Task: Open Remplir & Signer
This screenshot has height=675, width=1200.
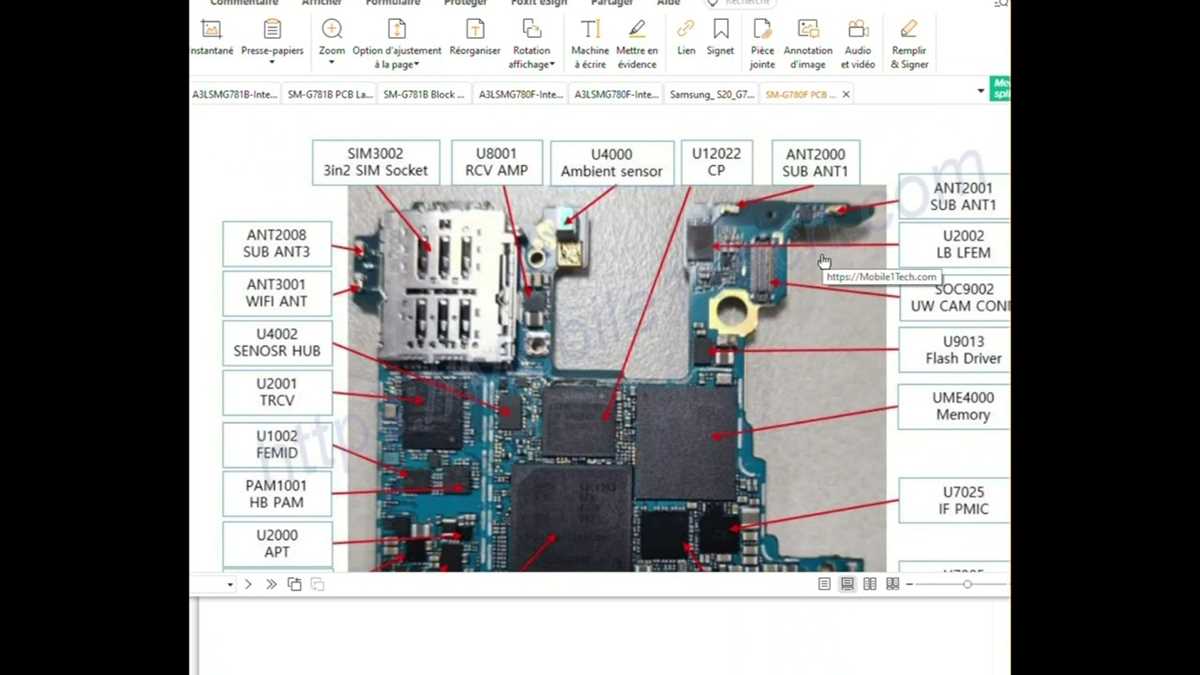Action: click(909, 44)
